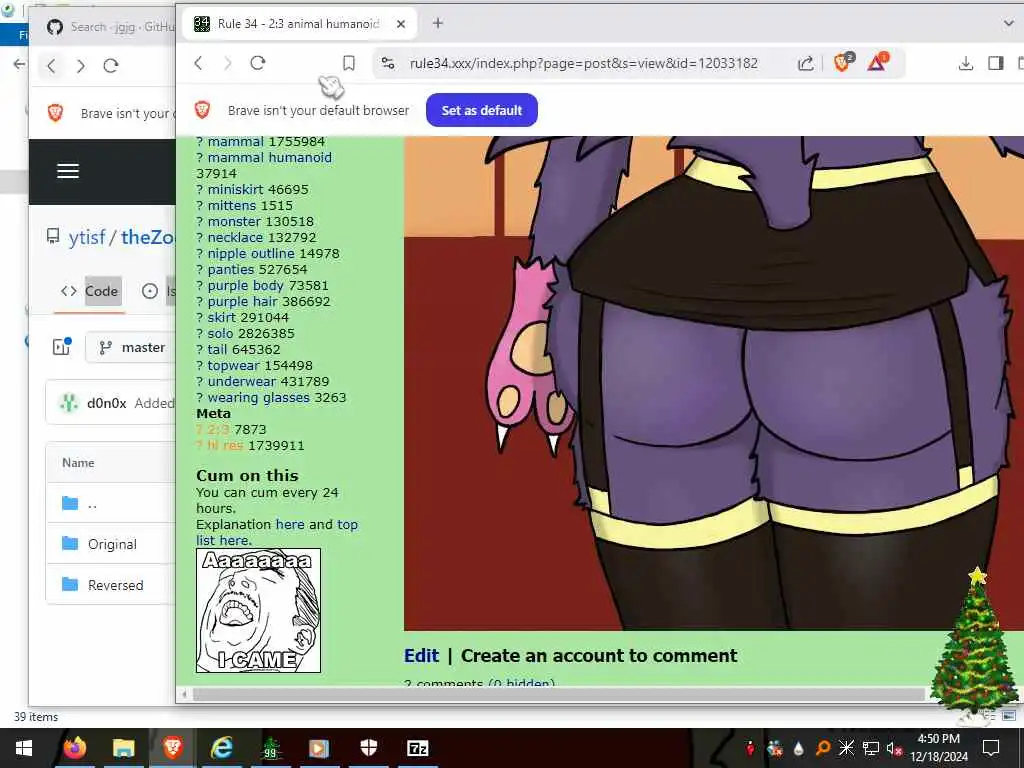Click the muted volume tray icon
Screen dimensions: 1024x768
pos(894,748)
